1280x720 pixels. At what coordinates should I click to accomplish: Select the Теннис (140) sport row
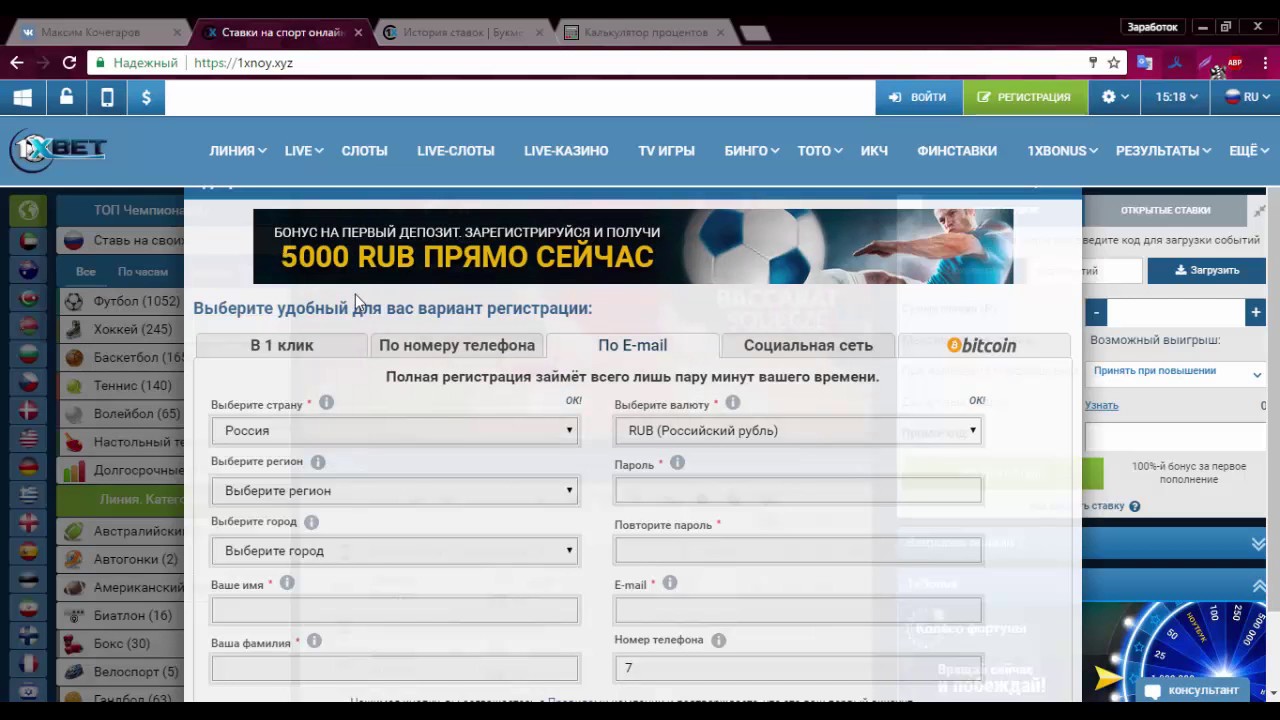coord(120,385)
